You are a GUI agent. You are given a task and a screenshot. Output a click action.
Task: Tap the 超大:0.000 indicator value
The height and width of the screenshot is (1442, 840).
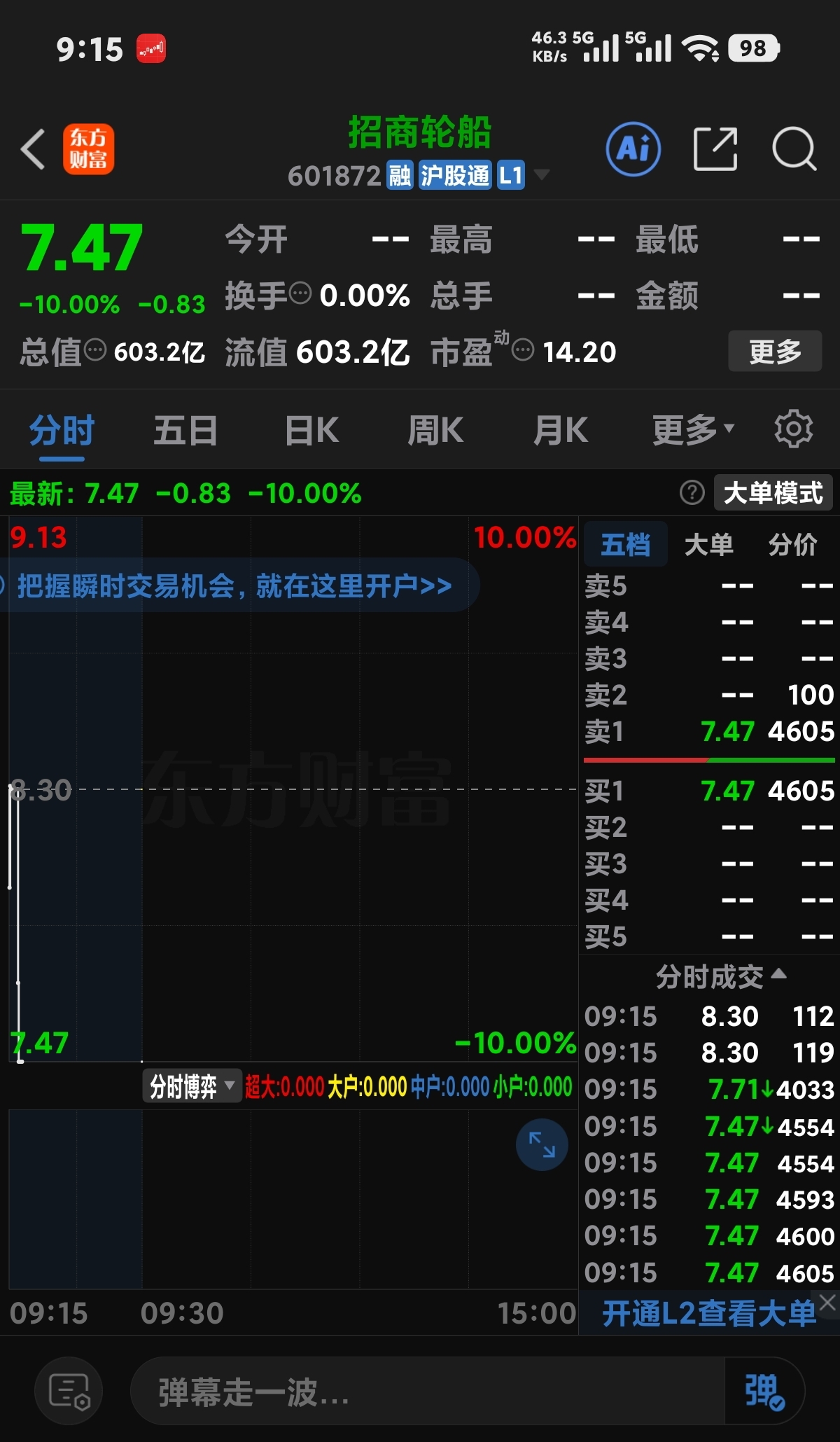point(285,1086)
